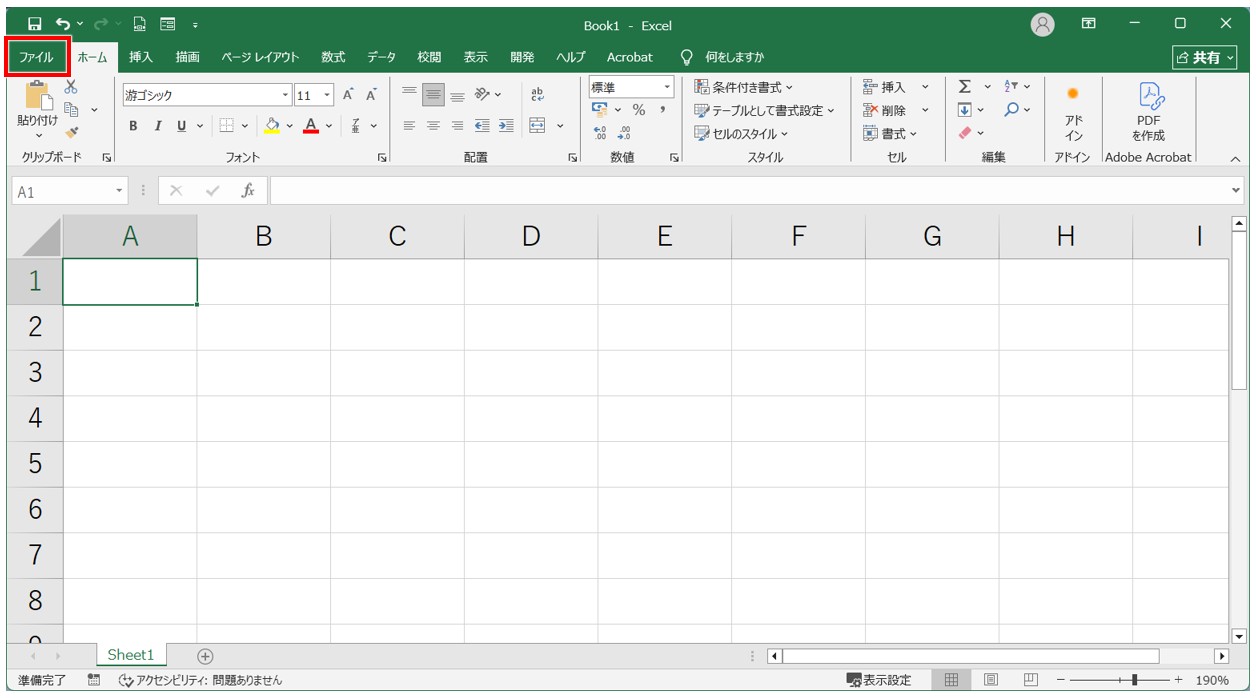
Task: Switch to the 数式 ribbon tab
Action: (333, 57)
